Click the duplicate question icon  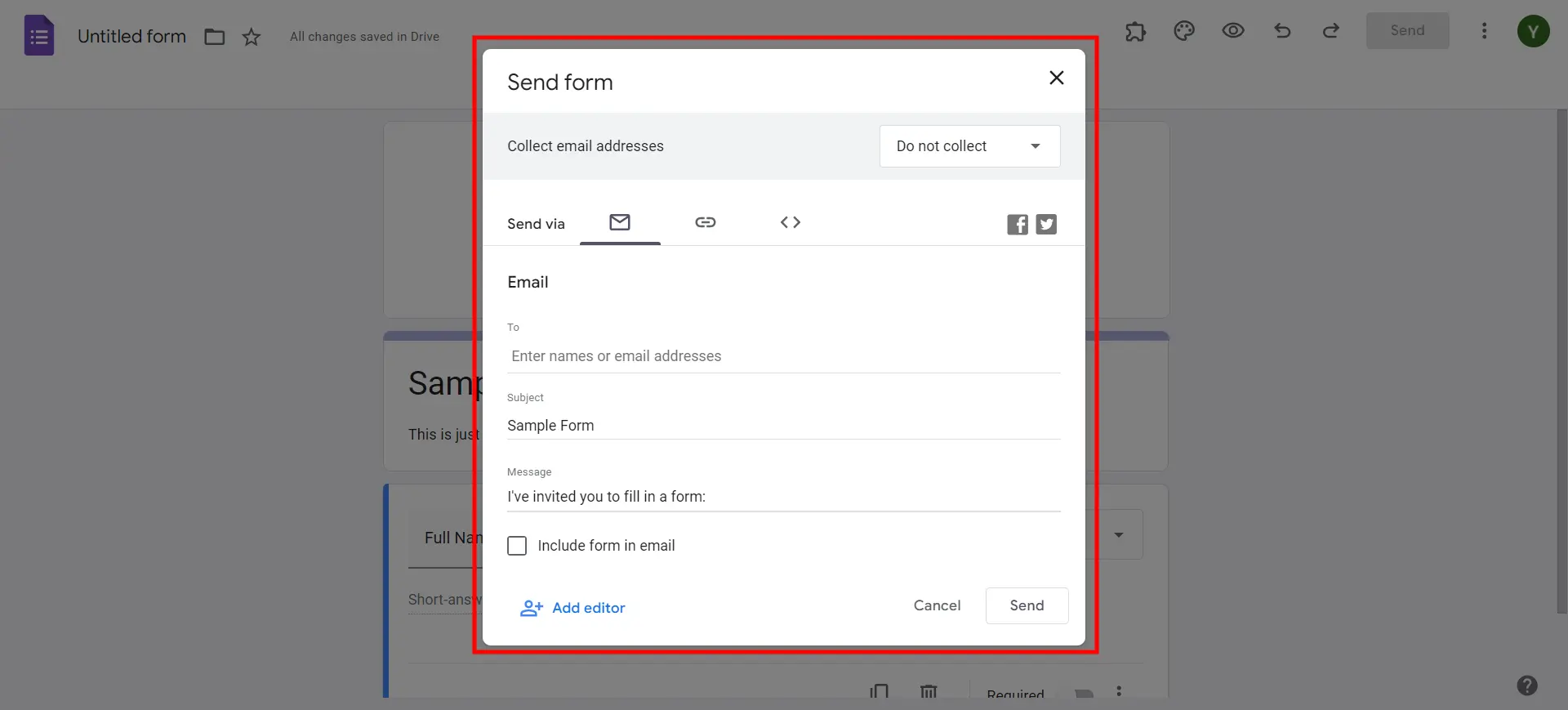(x=879, y=692)
